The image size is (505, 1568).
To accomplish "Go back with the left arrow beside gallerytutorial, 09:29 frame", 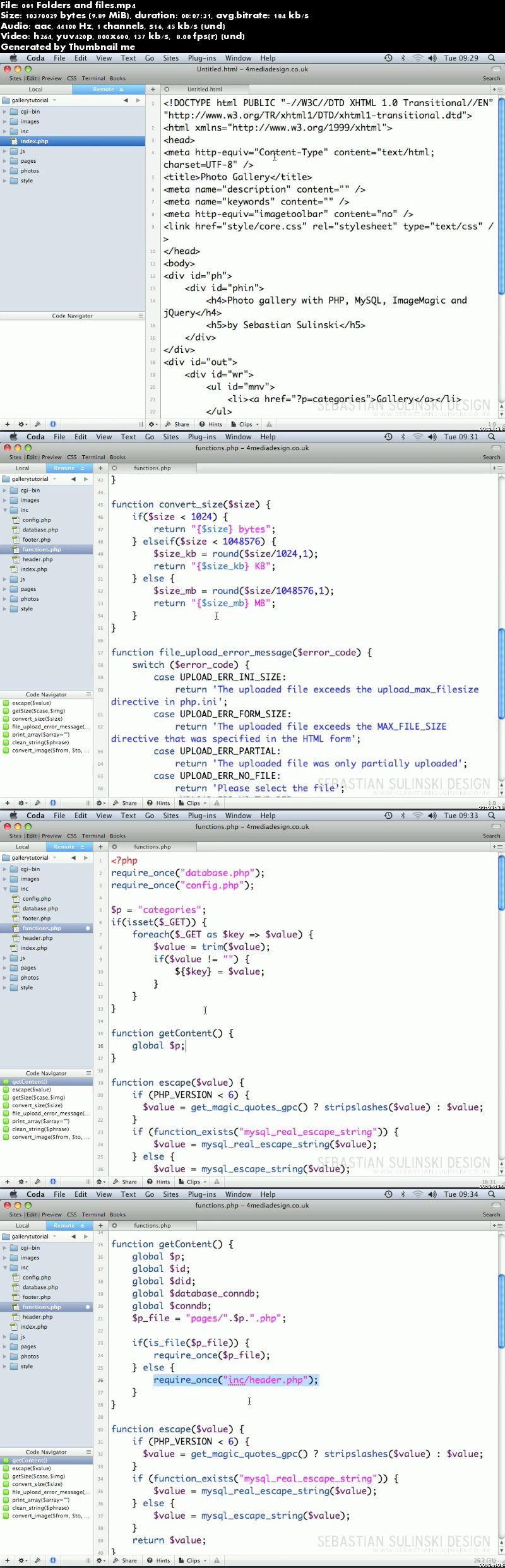I will (x=125, y=100).
